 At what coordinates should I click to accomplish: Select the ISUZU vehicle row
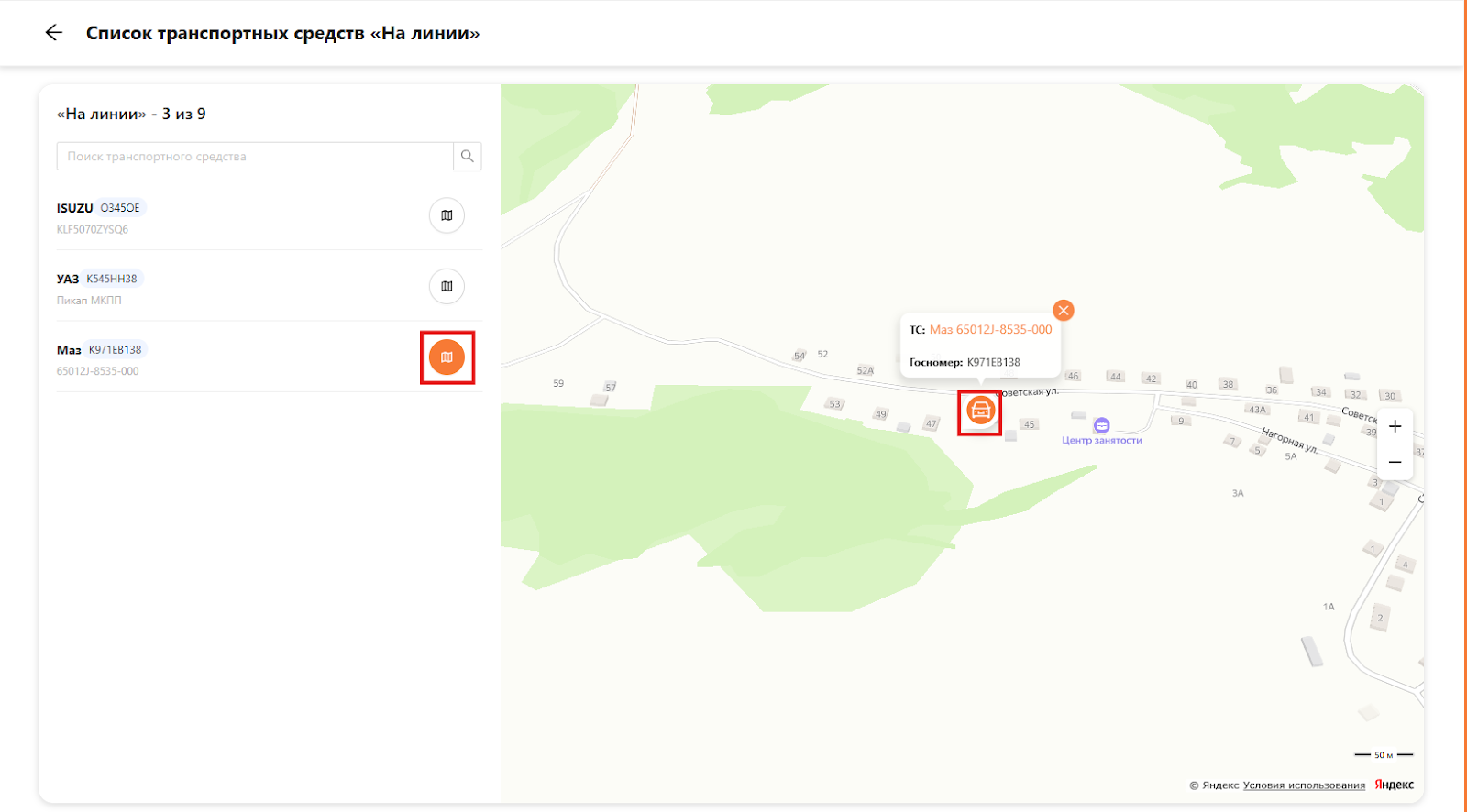(229, 217)
